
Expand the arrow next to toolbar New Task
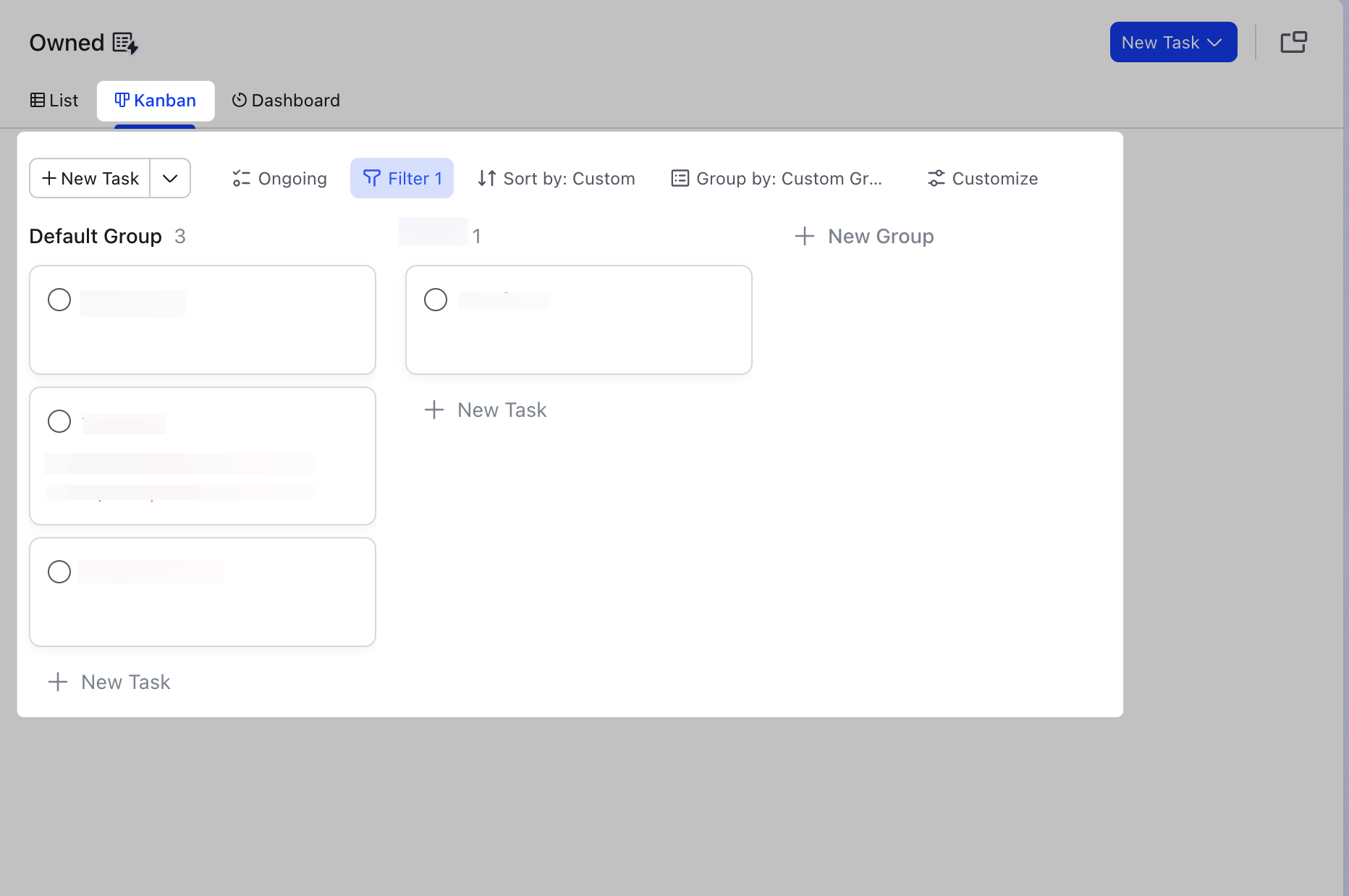coord(170,178)
